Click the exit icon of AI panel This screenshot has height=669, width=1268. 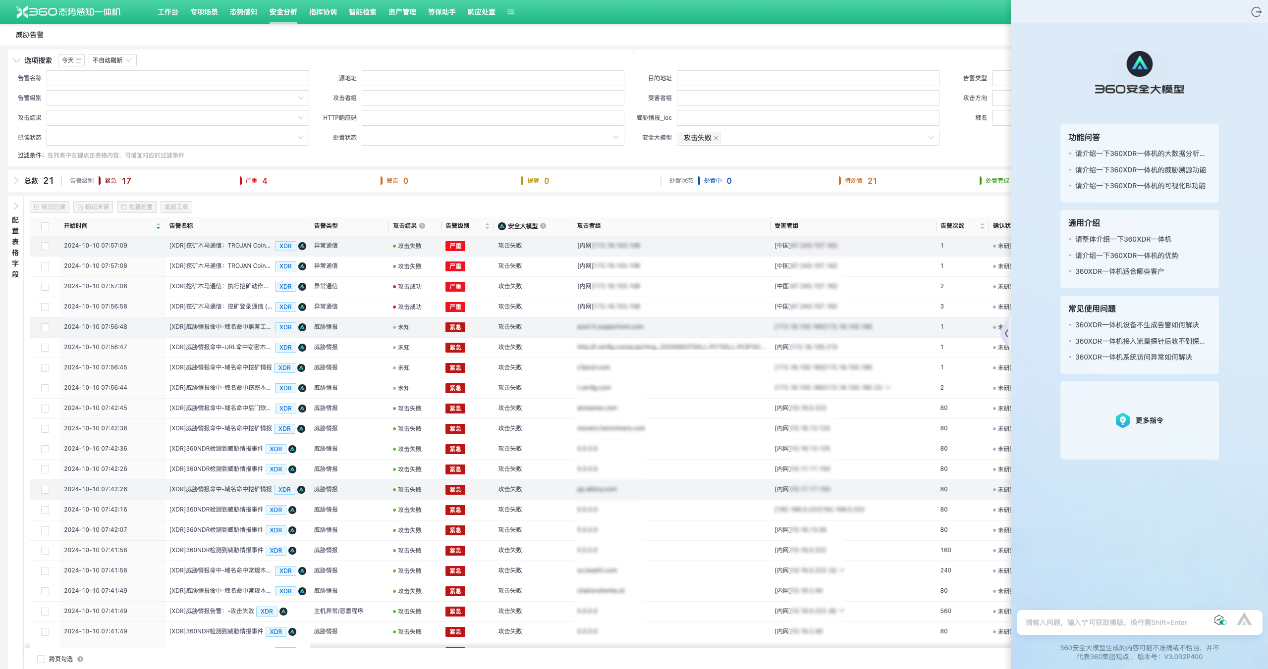[1256, 12]
